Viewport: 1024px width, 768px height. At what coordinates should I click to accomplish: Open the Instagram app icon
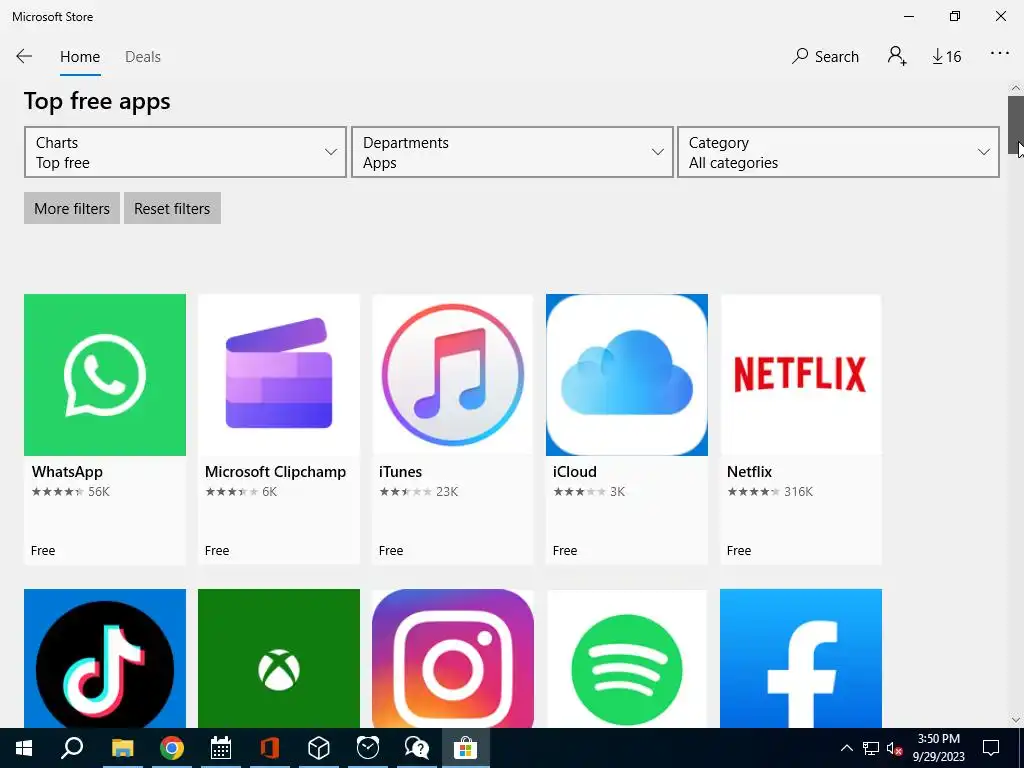pos(453,658)
